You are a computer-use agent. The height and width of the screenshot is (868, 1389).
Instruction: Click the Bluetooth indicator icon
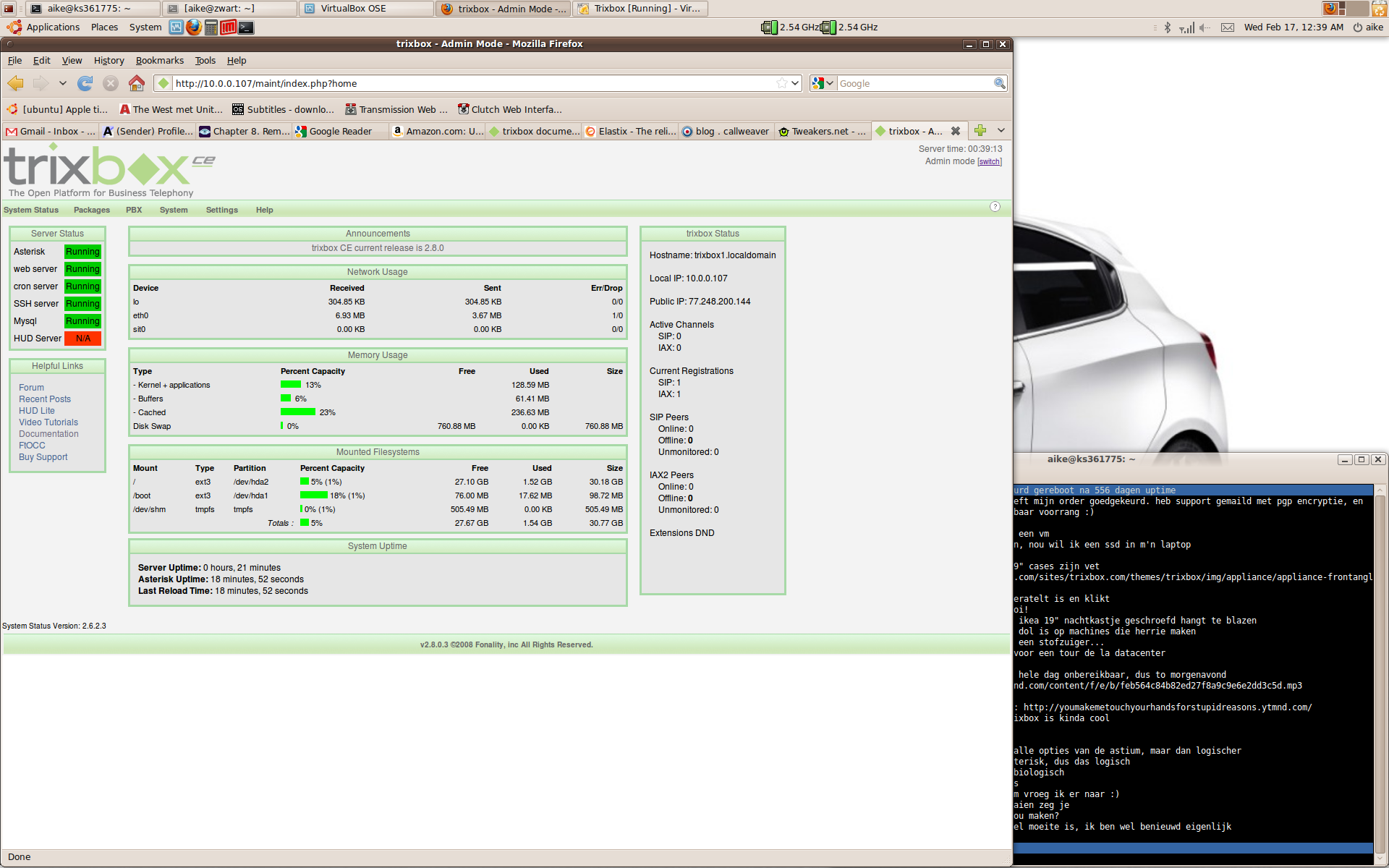[1167, 27]
